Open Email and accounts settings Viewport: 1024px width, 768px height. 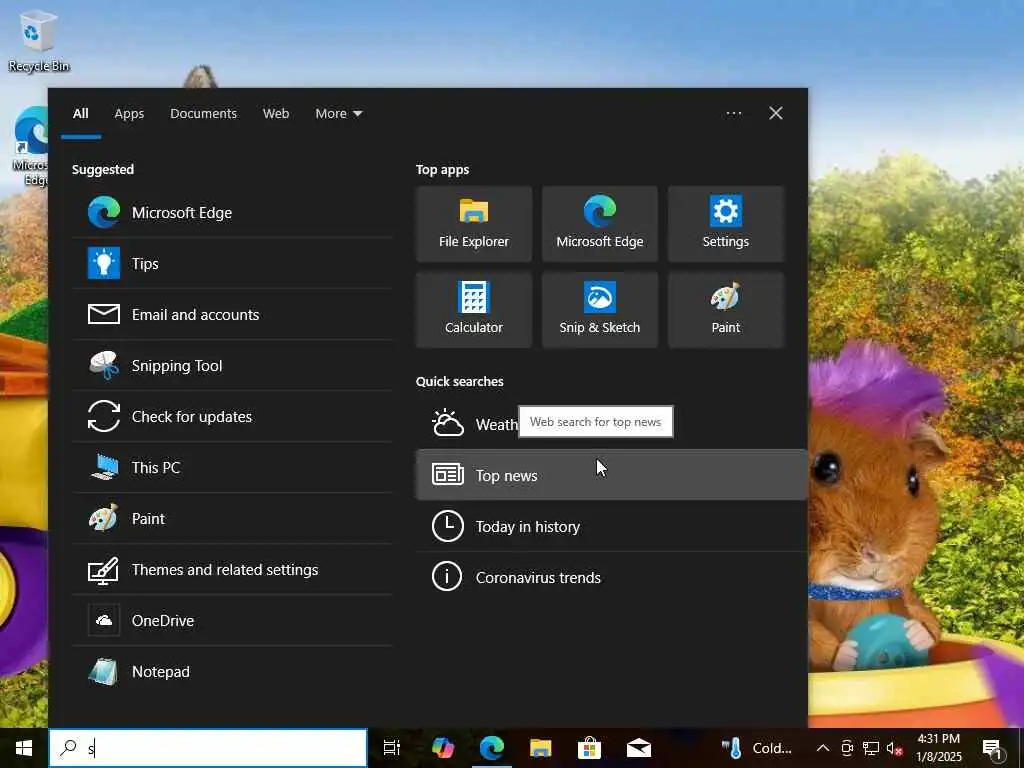click(x=232, y=314)
